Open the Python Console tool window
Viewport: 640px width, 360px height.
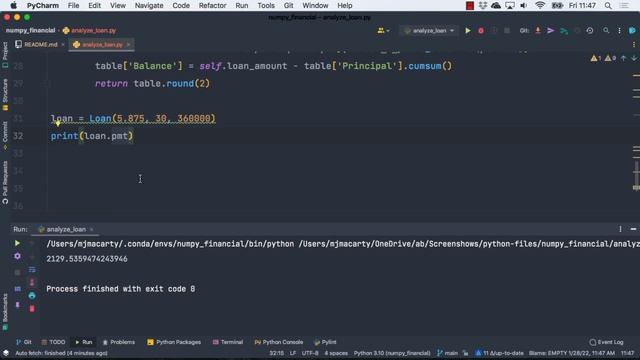click(278, 342)
